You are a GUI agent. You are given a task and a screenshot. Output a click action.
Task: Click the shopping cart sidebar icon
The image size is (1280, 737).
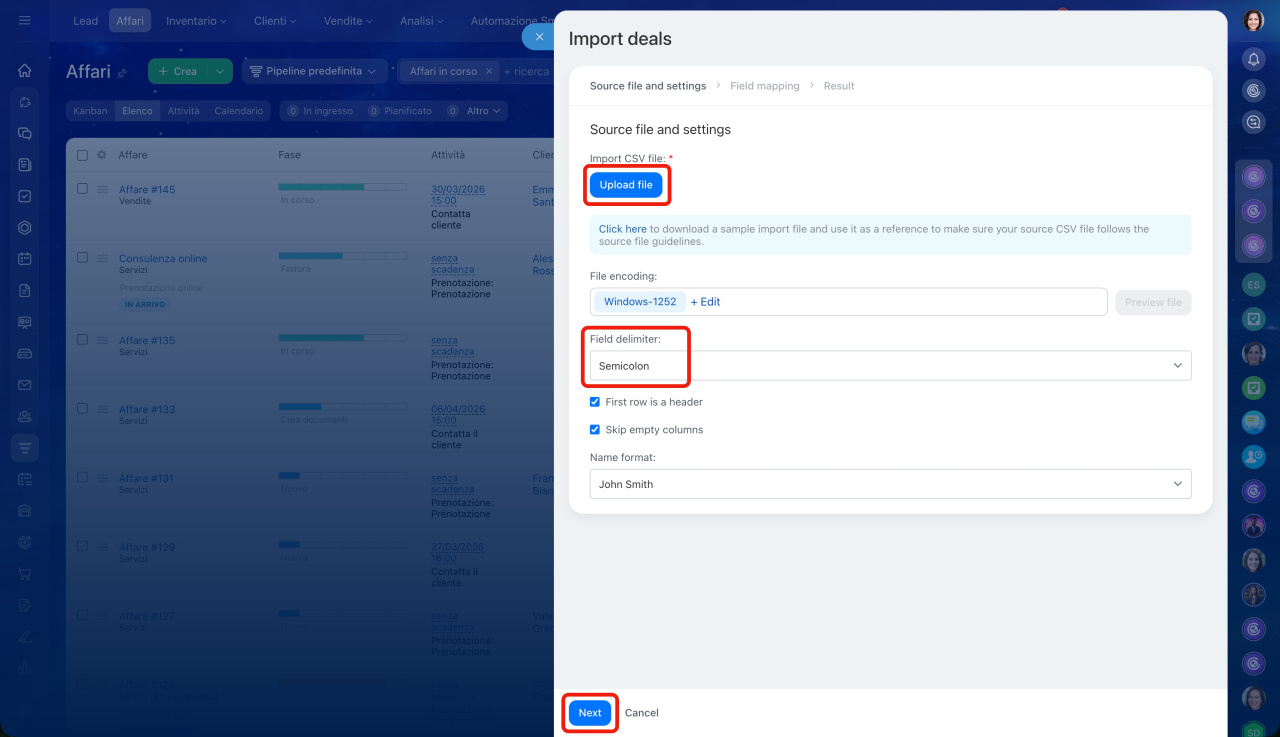(x=25, y=574)
